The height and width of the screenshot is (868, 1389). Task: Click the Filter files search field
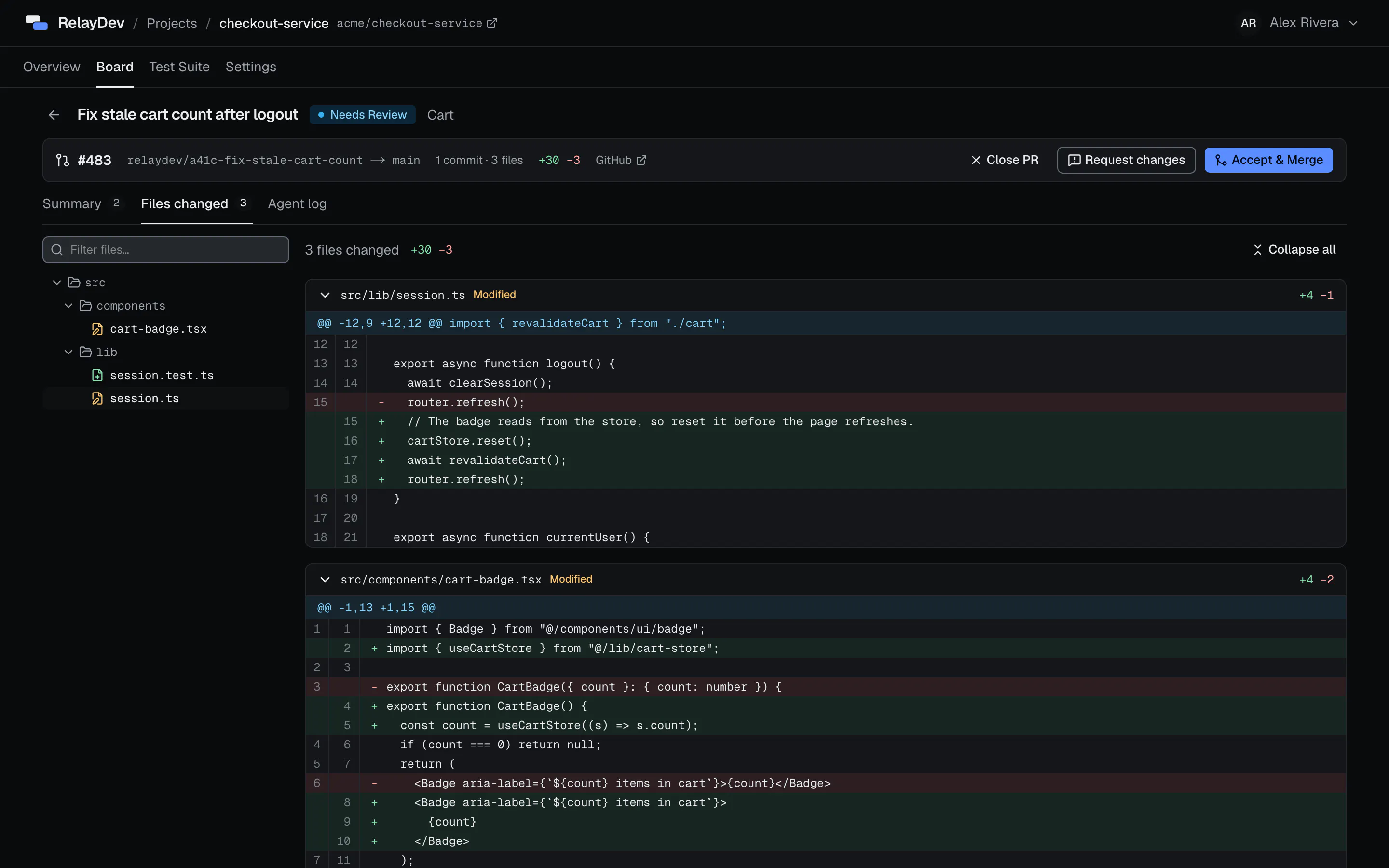[166, 250]
